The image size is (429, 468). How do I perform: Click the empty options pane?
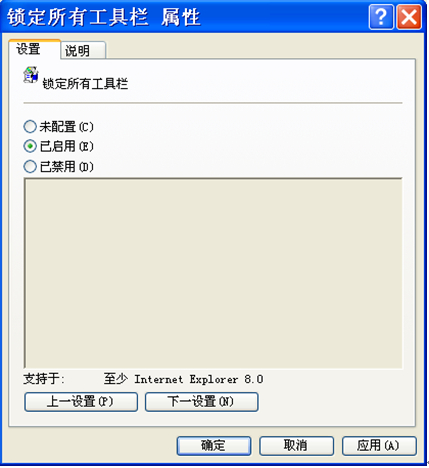(x=213, y=273)
